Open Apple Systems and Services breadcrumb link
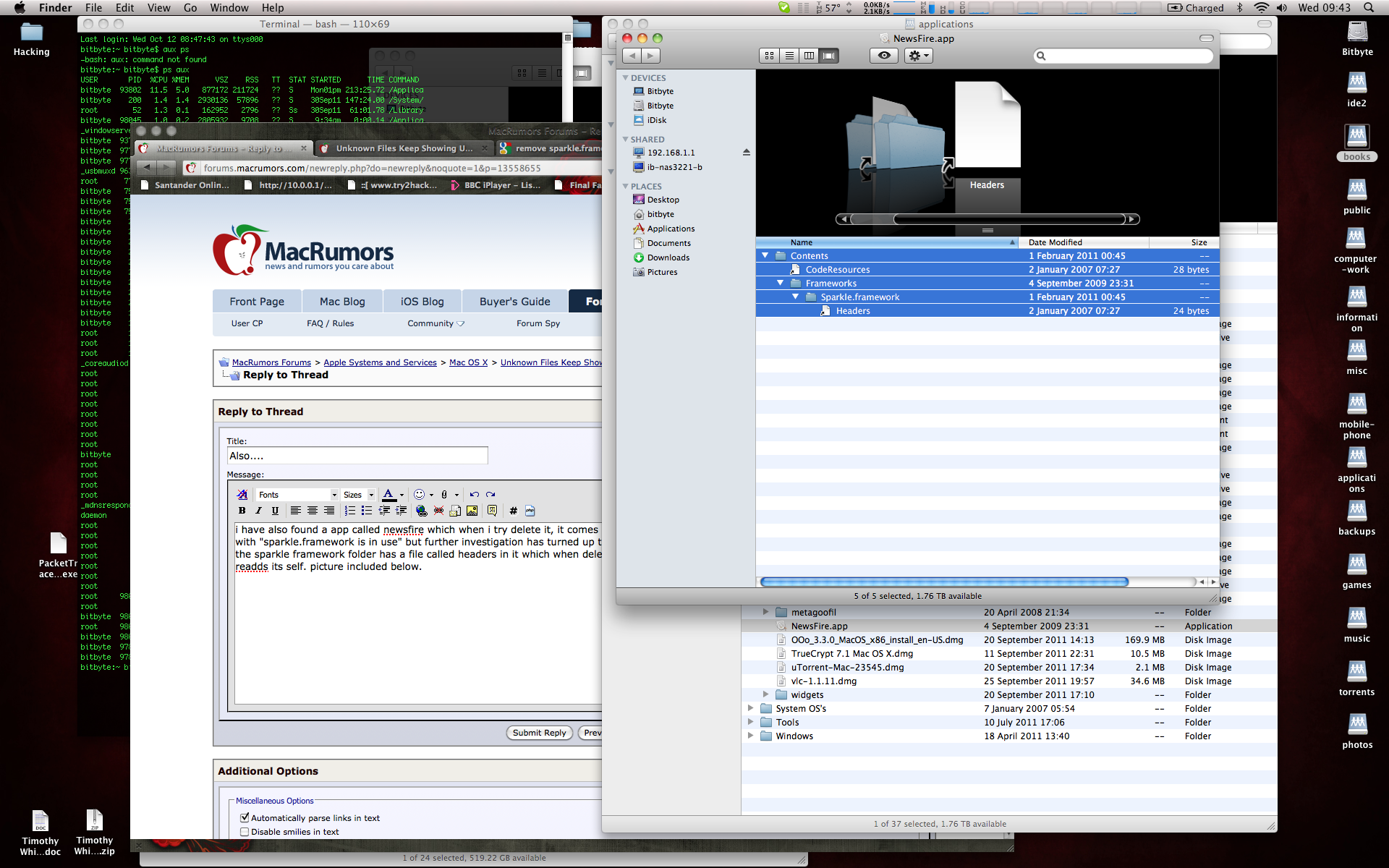The height and width of the screenshot is (868, 1389). (x=380, y=362)
